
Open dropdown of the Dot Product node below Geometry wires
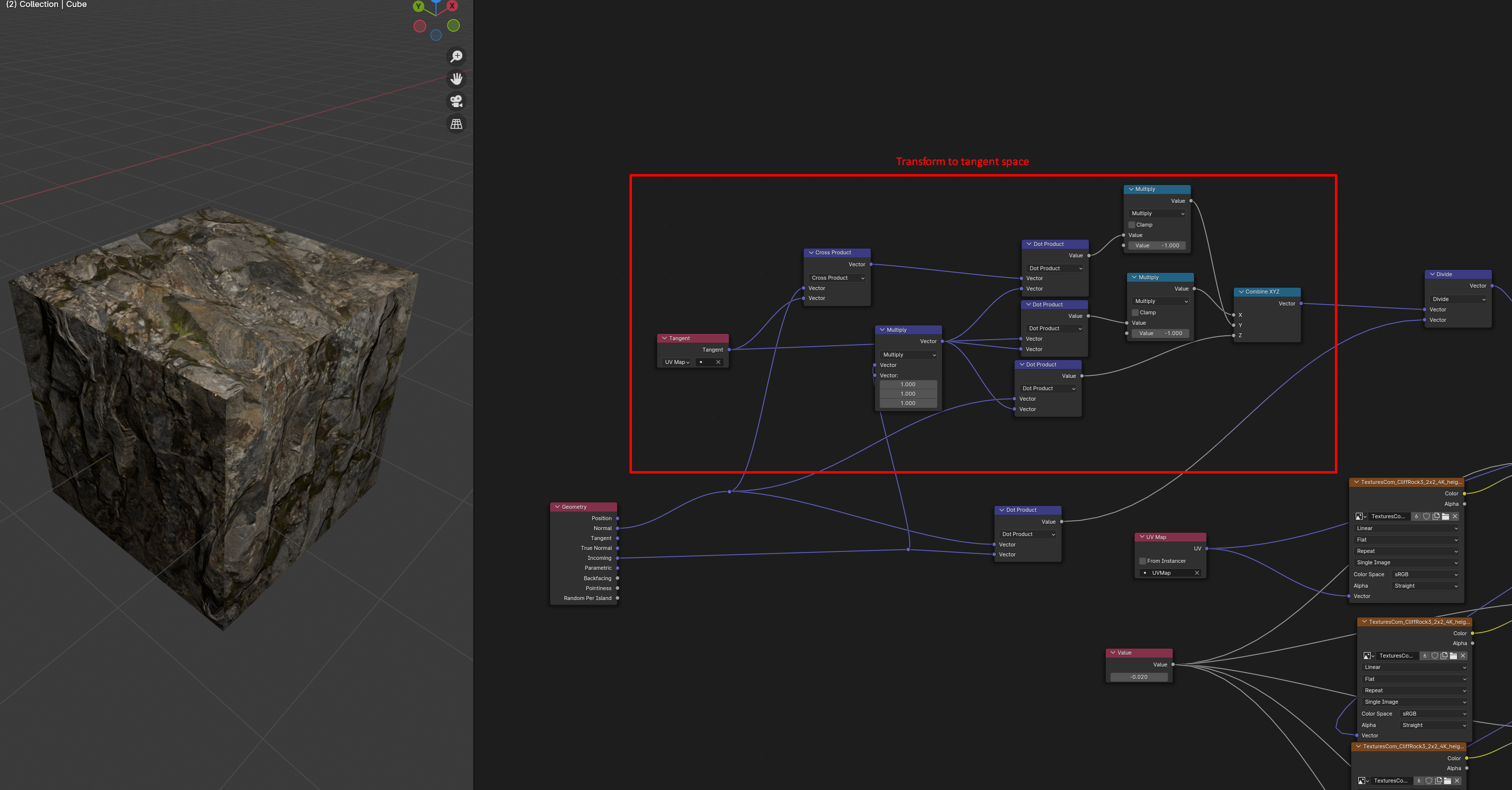pos(1028,534)
